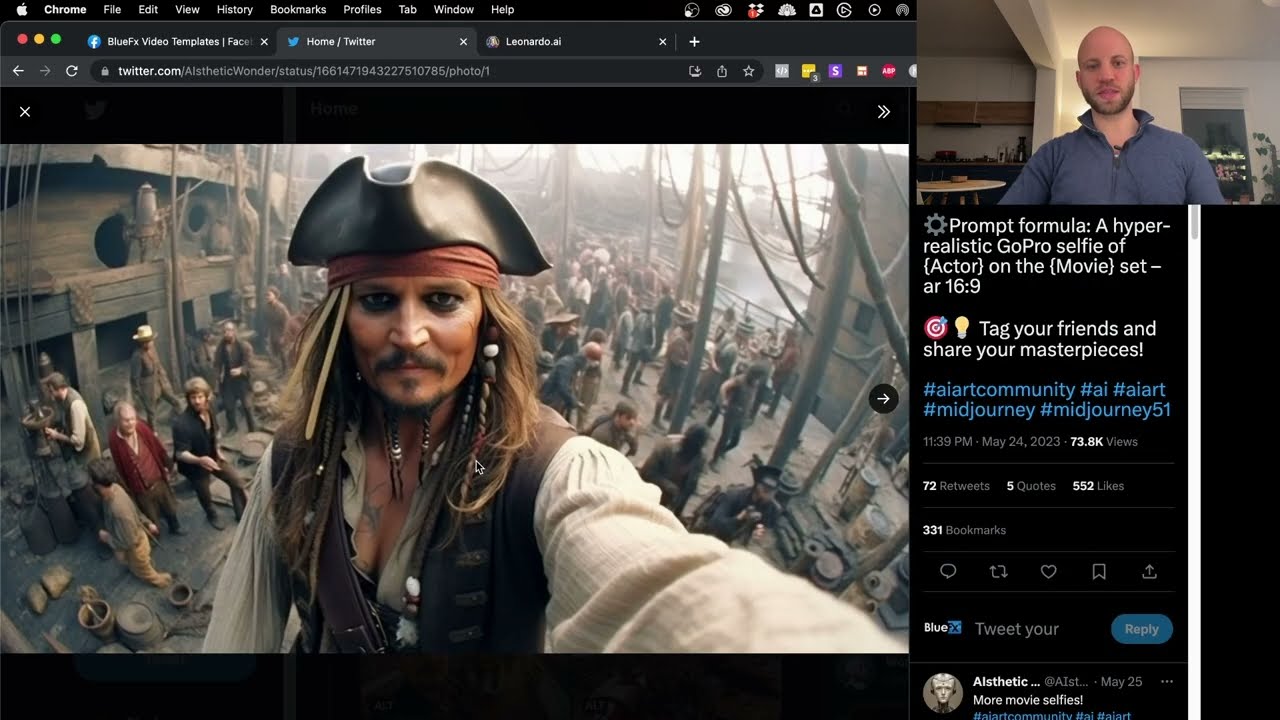
Task: Open the #aiart hashtag in the main tweet
Action: pos(1139,389)
